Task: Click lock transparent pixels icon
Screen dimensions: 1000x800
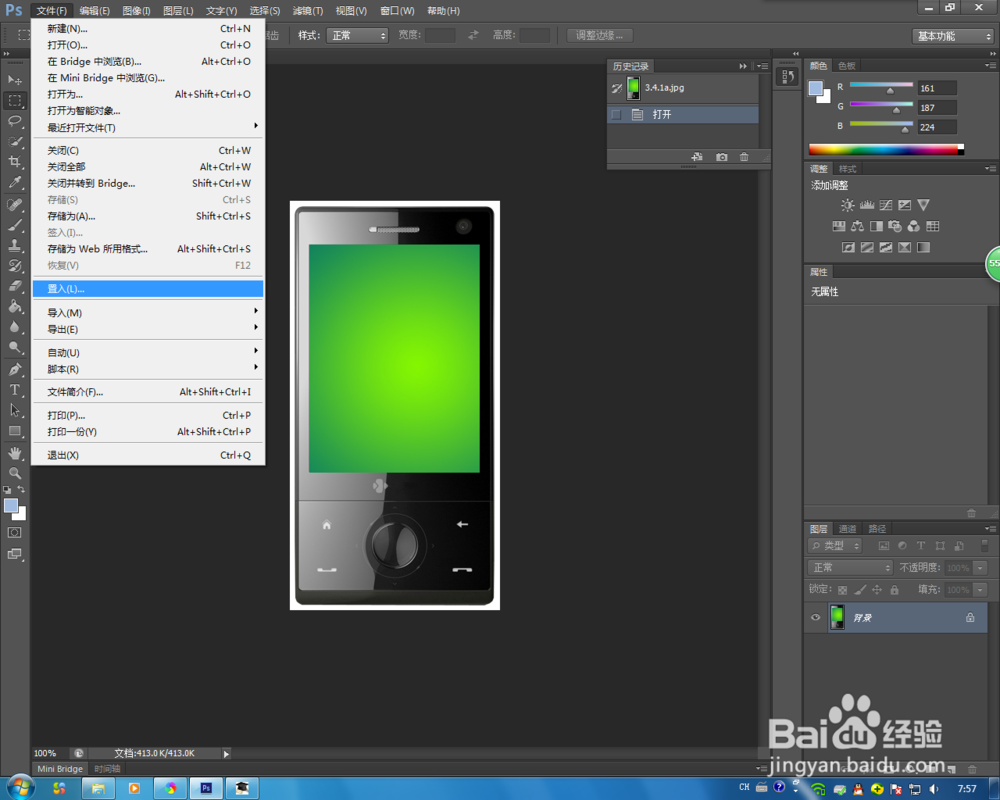Action: [842, 589]
